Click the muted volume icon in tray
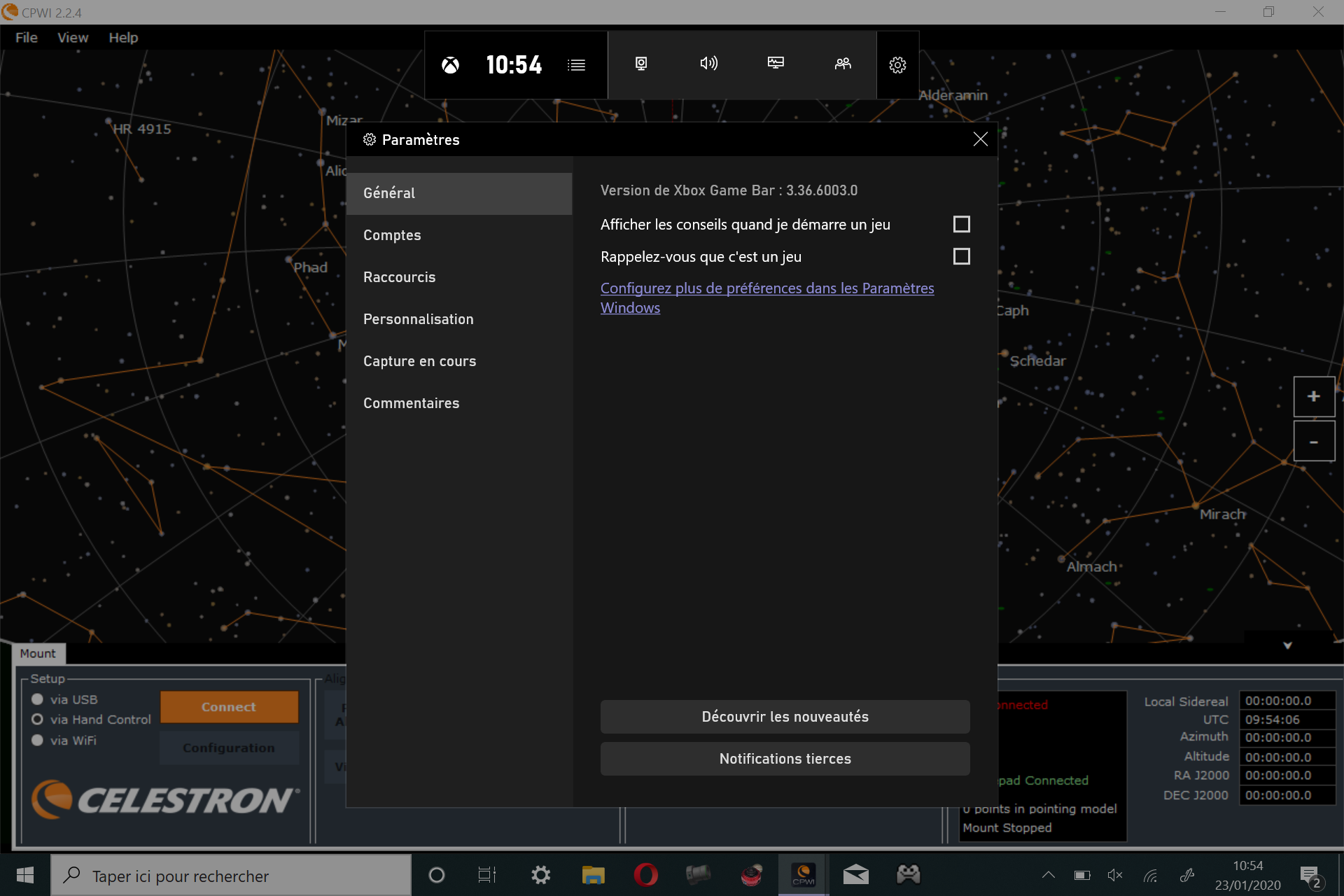Image resolution: width=1344 pixels, height=896 pixels. click(x=1115, y=875)
